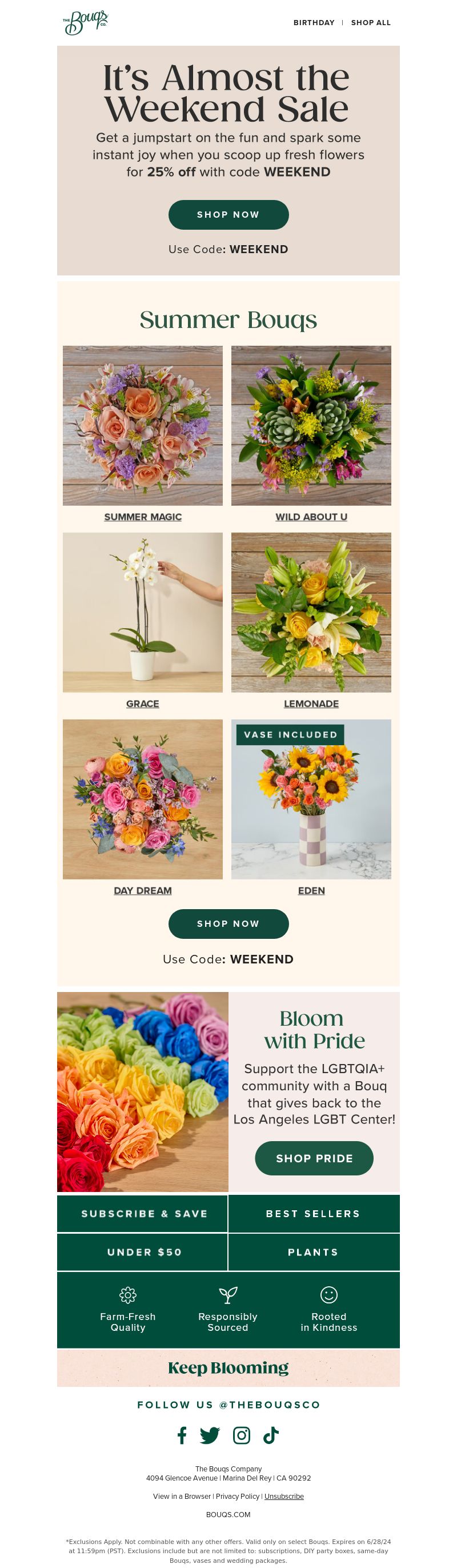
Task: View the Eden vase-included bouquet image
Action: pos(311,799)
